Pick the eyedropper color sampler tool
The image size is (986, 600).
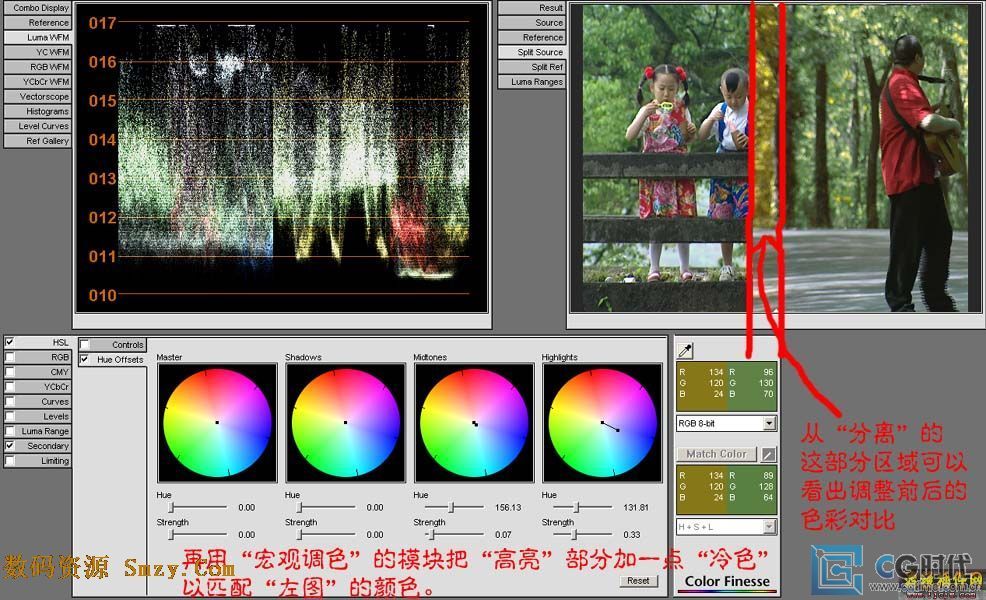coord(685,350)
